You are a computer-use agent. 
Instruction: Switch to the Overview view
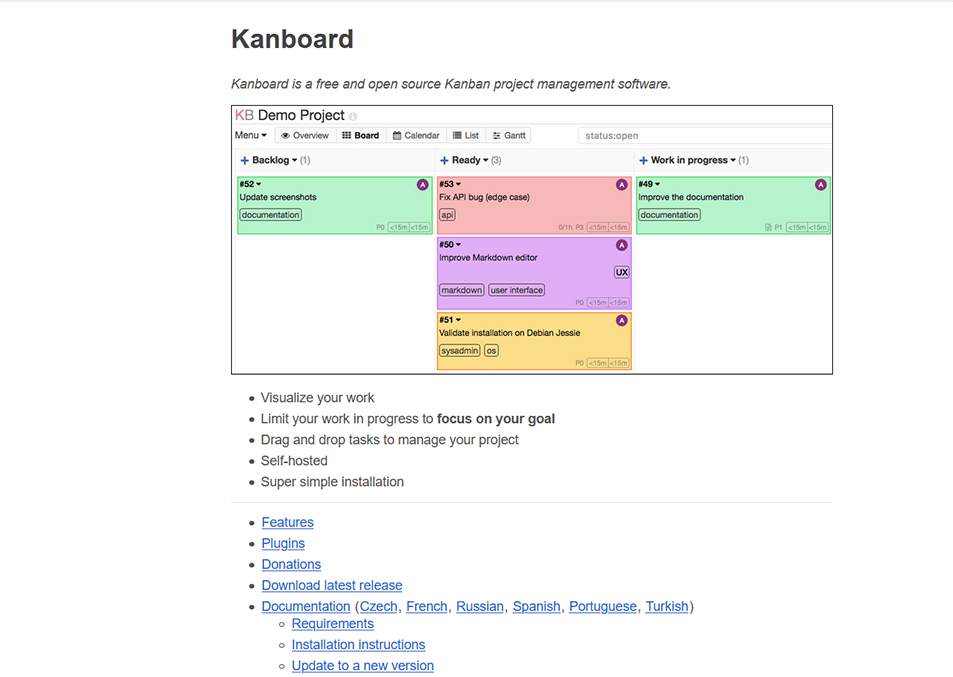[304, 136]
